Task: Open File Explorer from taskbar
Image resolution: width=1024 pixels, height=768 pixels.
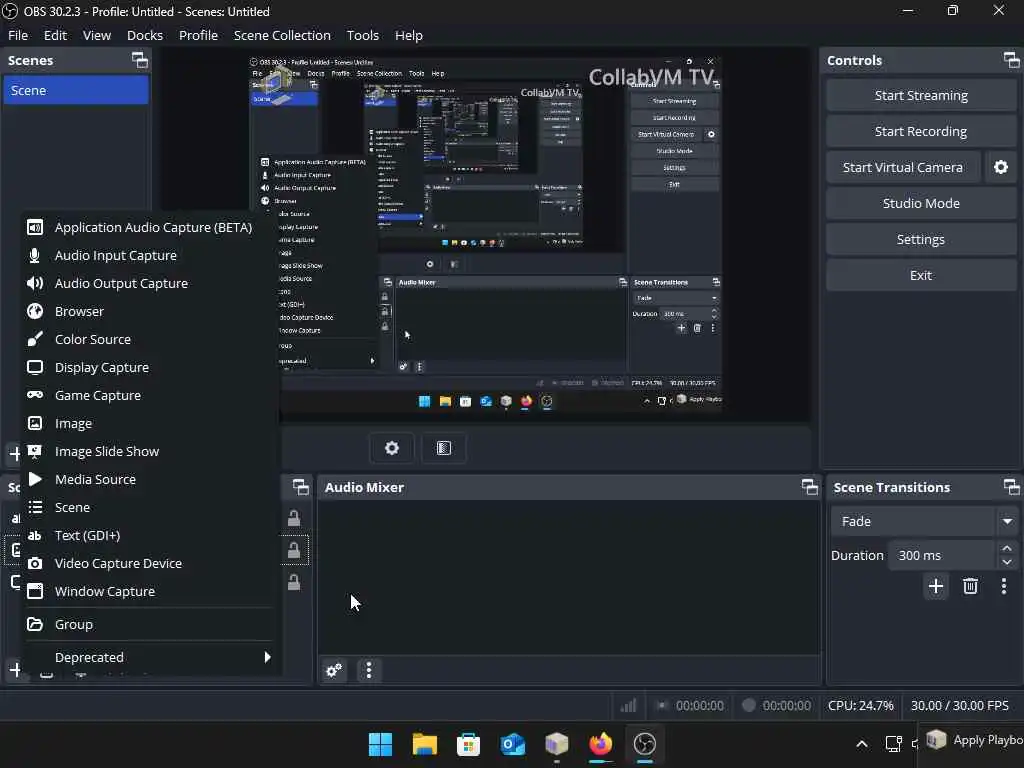Action: click(424, 744)
